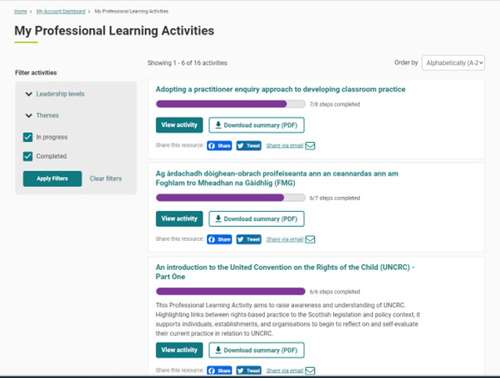Image resolution: width=500 pixels, height=378 pixels.
Task: Share UNCRC Part One activity via email link
Action: 285,370
